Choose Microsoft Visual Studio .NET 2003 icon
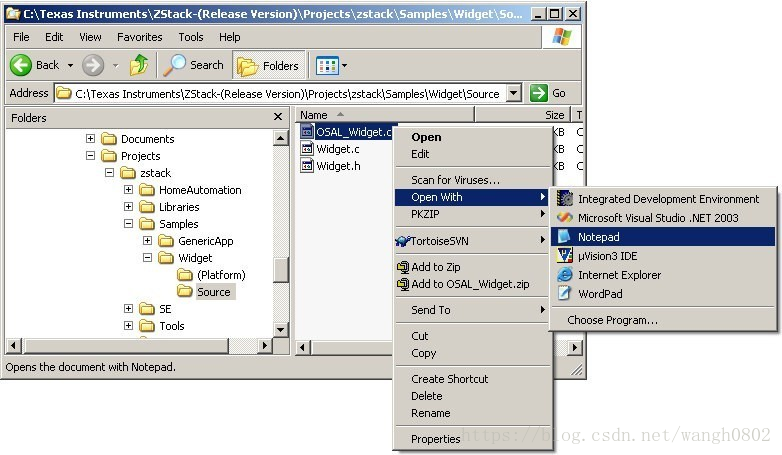 [x=565, y=218]
